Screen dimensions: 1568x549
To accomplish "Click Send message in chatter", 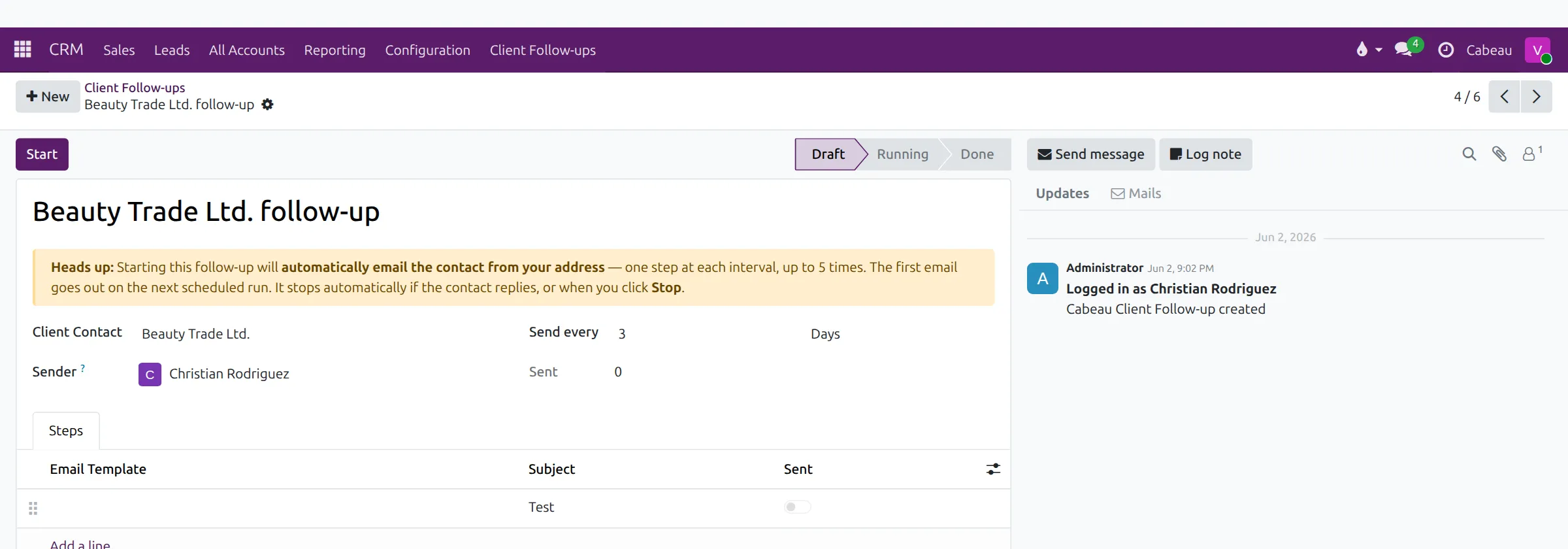I will point(1091,154).
